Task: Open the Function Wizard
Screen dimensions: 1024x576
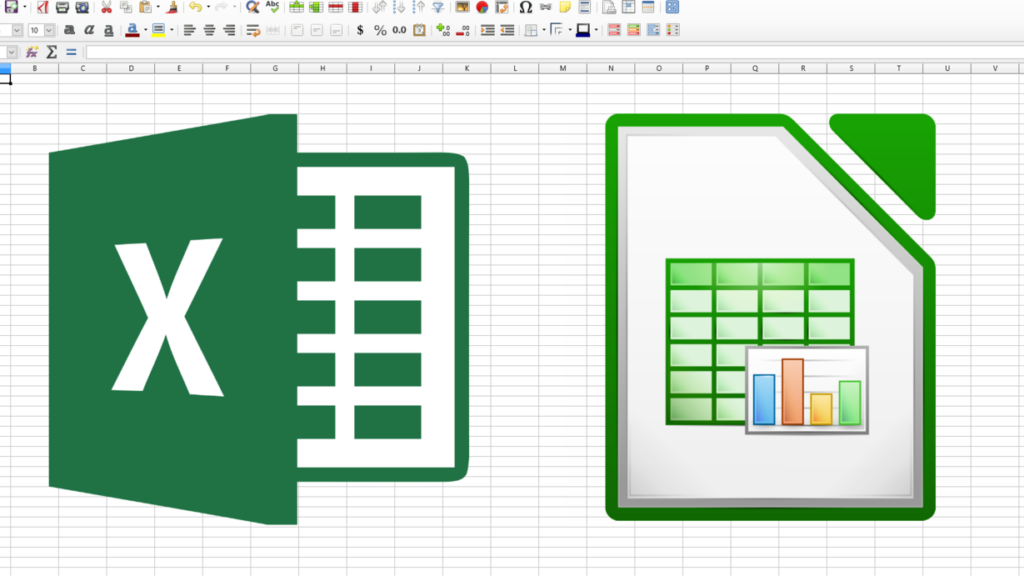Action: click(x=31, y=52)
